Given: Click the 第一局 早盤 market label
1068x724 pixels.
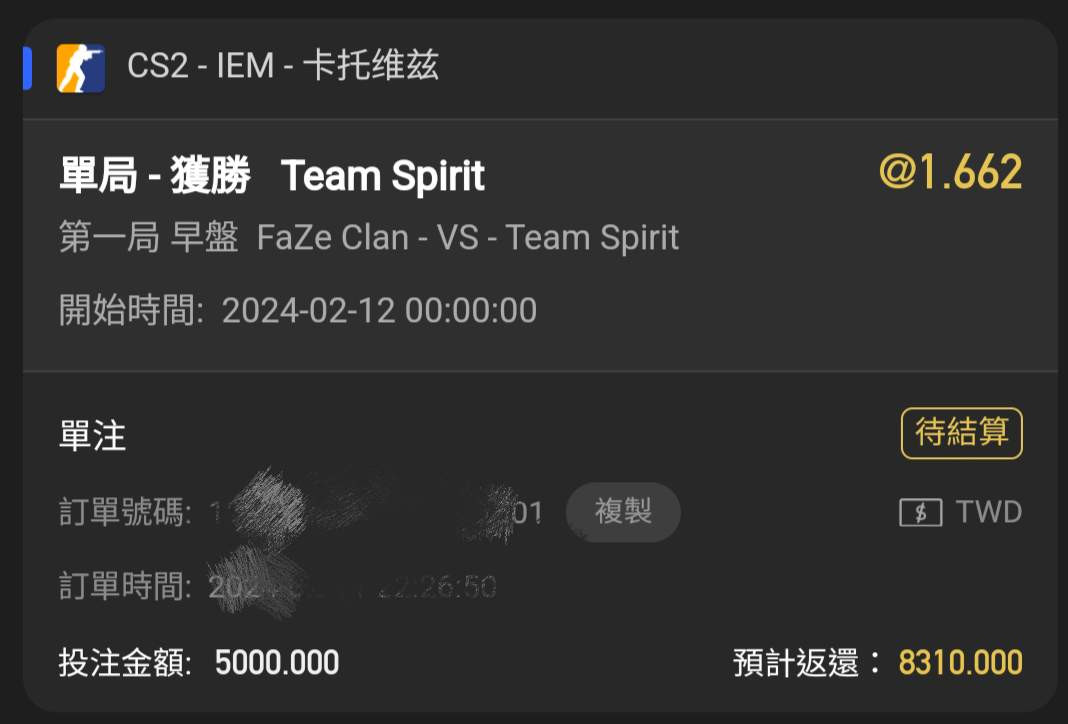Looking at the screenshot, I should (x=148, y=238).
